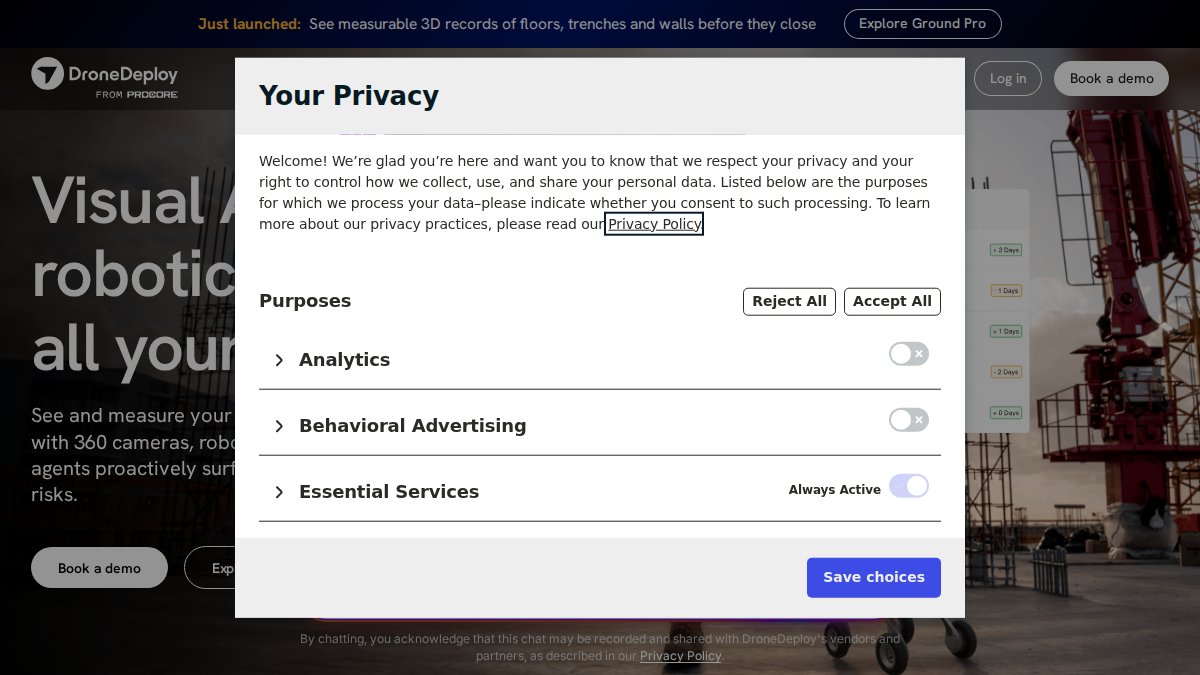Explore Ground Pro from banner
This screenshot has height=675, width=1200.
(923, 24)
